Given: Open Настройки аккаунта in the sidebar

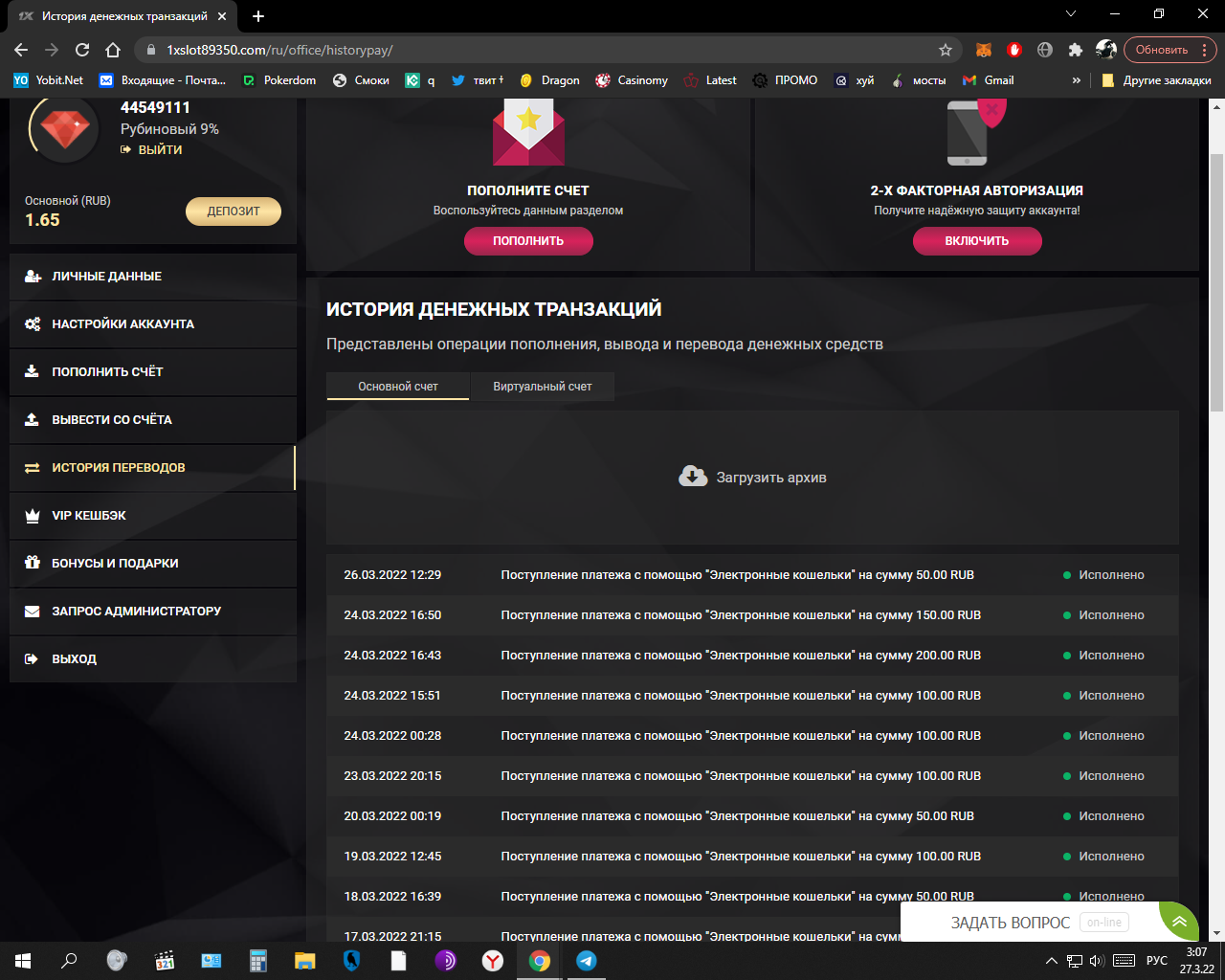Looking at the screenshot, I should pos(153,324).
